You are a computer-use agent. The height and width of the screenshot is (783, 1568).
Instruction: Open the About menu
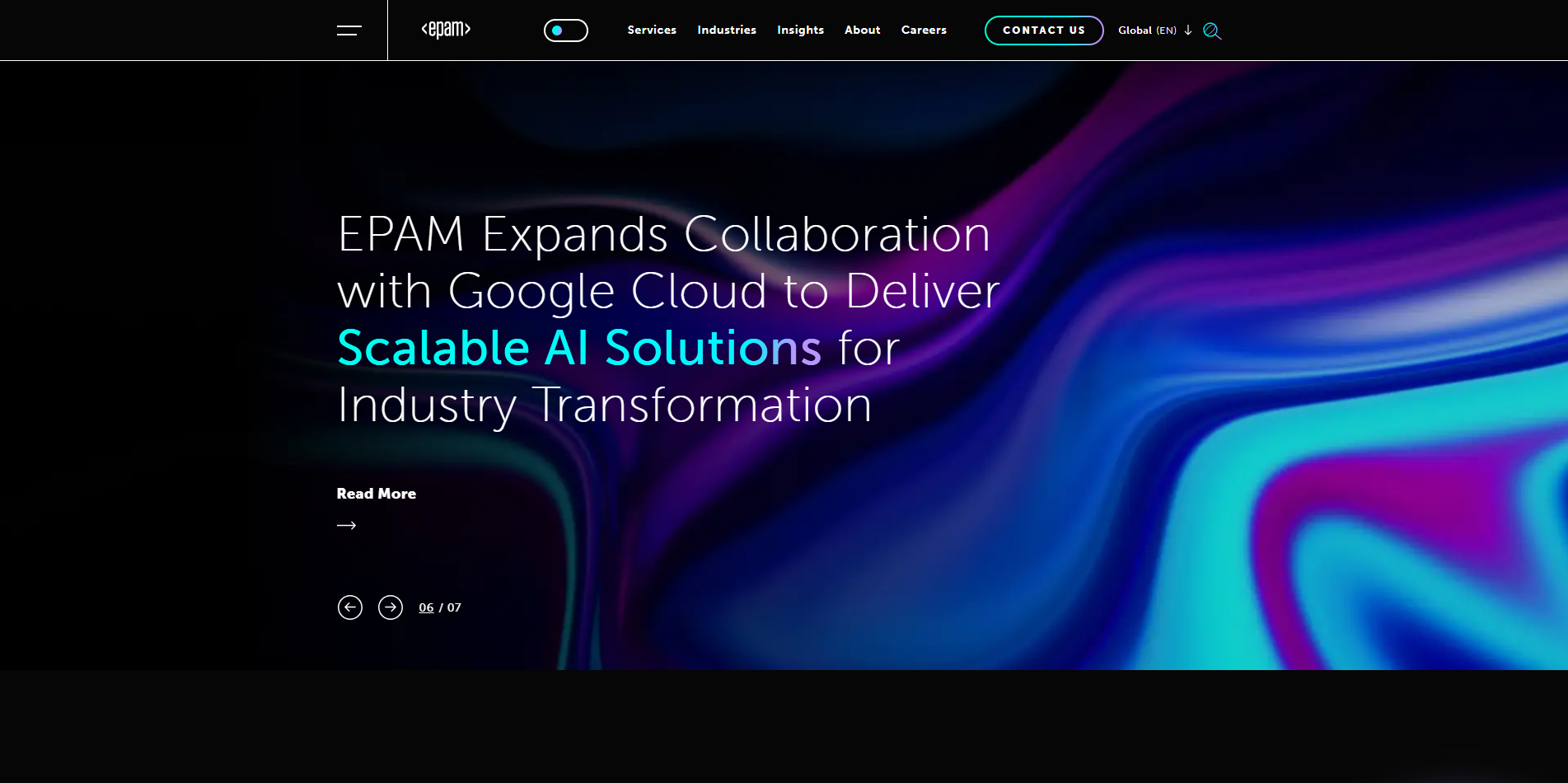pos(863,30)
